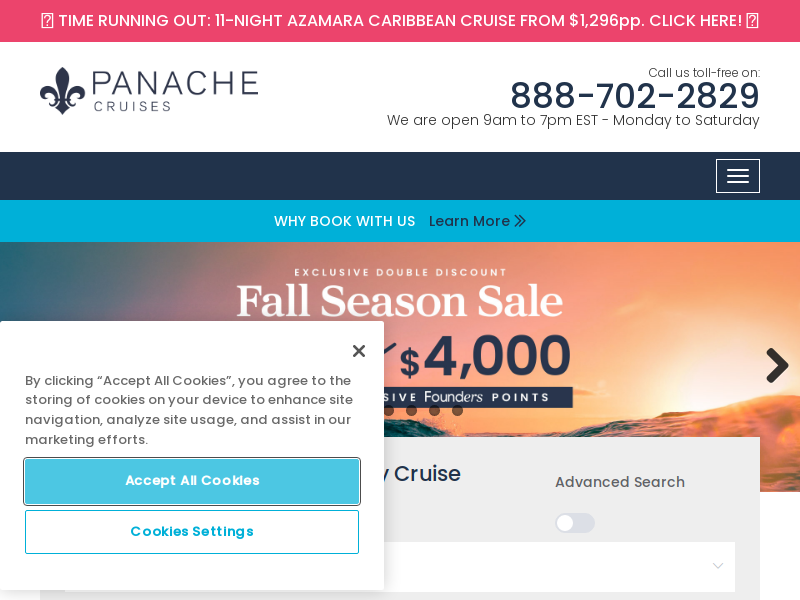Call toll-free number 888-702-2829
This screenshot has height=600, width=800.
pyautogui.click(x=635, y=95)
